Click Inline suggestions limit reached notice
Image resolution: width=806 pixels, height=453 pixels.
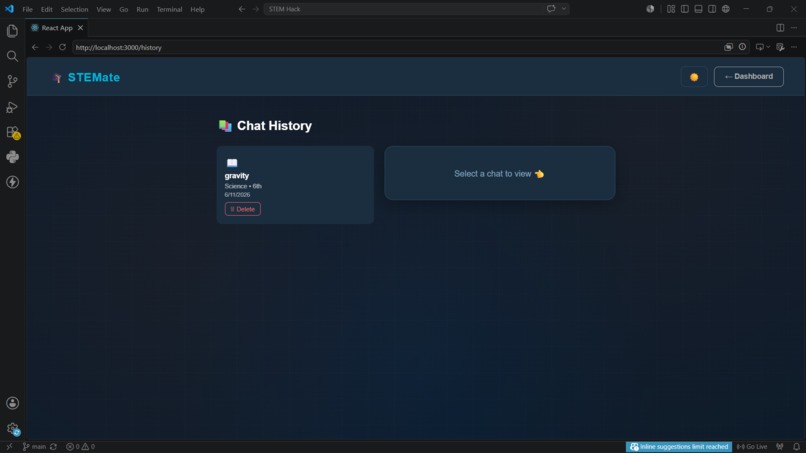pos(679,447)
